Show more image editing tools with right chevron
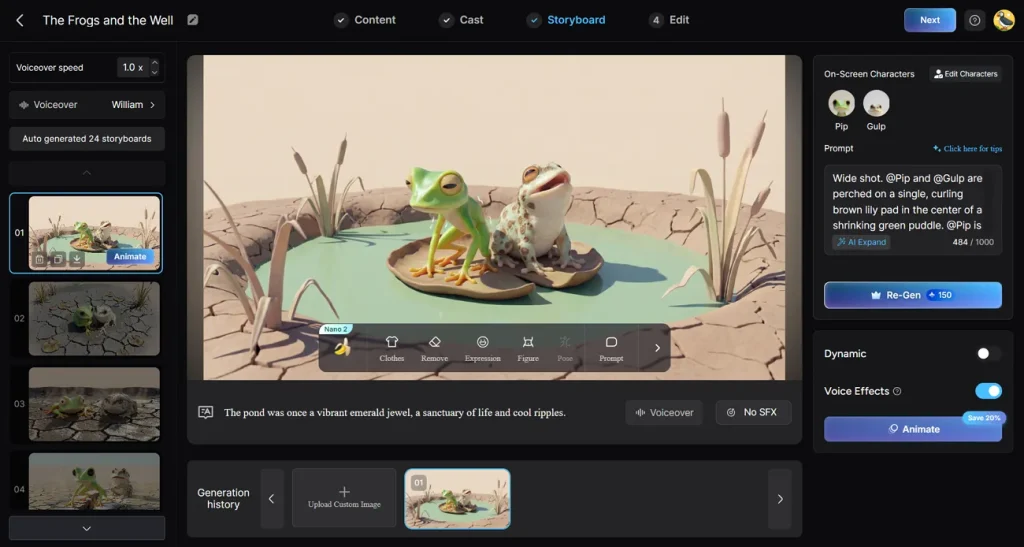Viewport: 1024px width, 547px height. coord(657,348)
